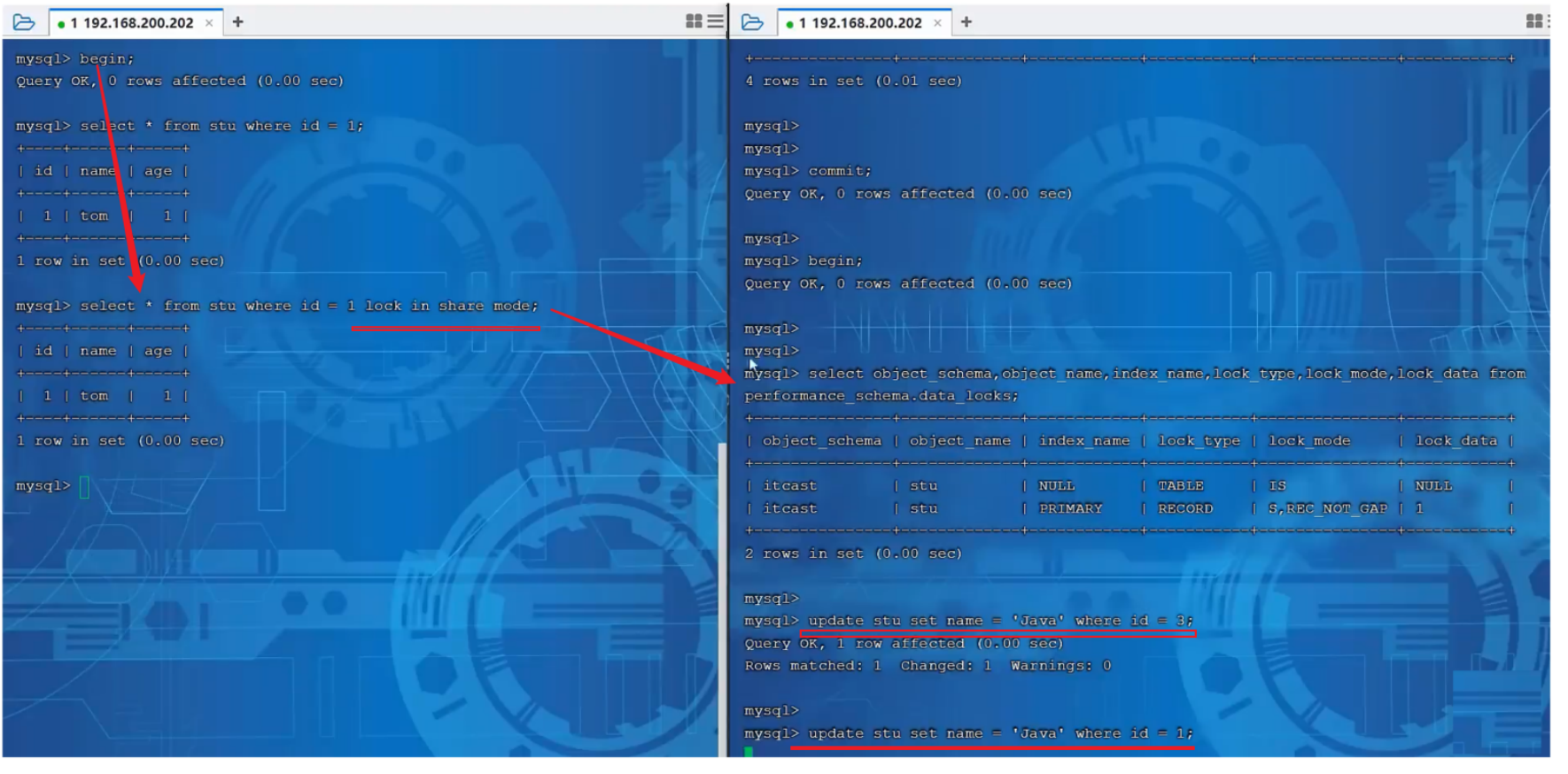Click 'index_name' column header
Image resolution: width=1568 pixels, height=774 pixels.
1084,441
